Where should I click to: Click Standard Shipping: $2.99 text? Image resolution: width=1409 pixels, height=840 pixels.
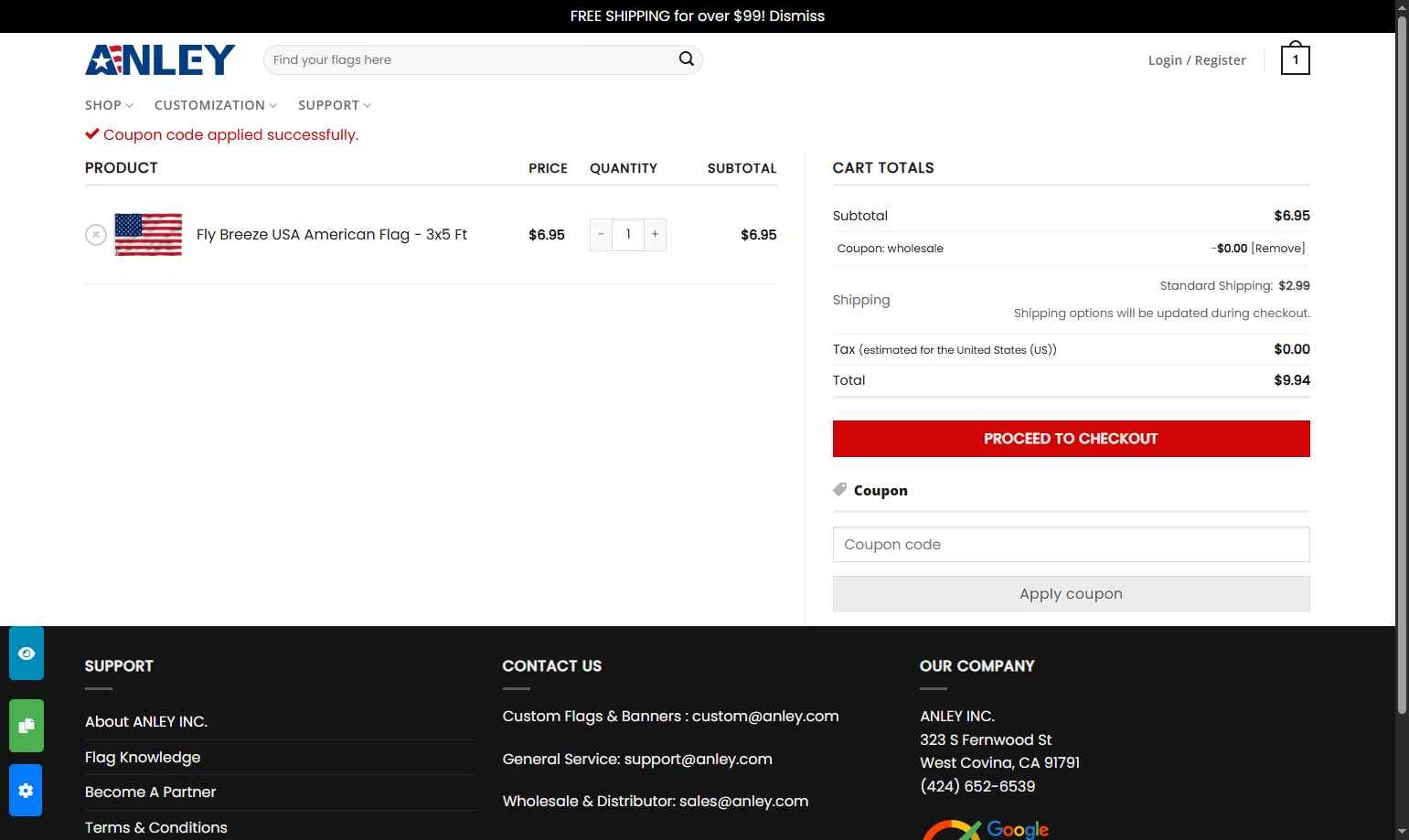pos(1234,286)
